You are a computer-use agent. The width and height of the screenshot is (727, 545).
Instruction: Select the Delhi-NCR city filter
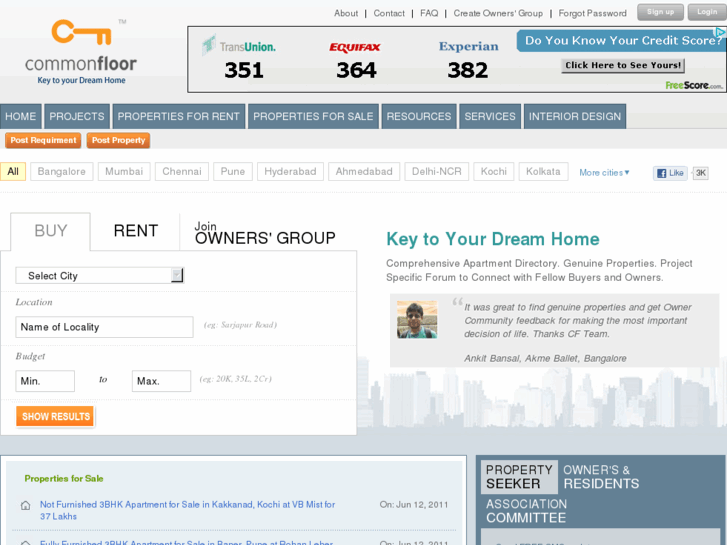437,172
